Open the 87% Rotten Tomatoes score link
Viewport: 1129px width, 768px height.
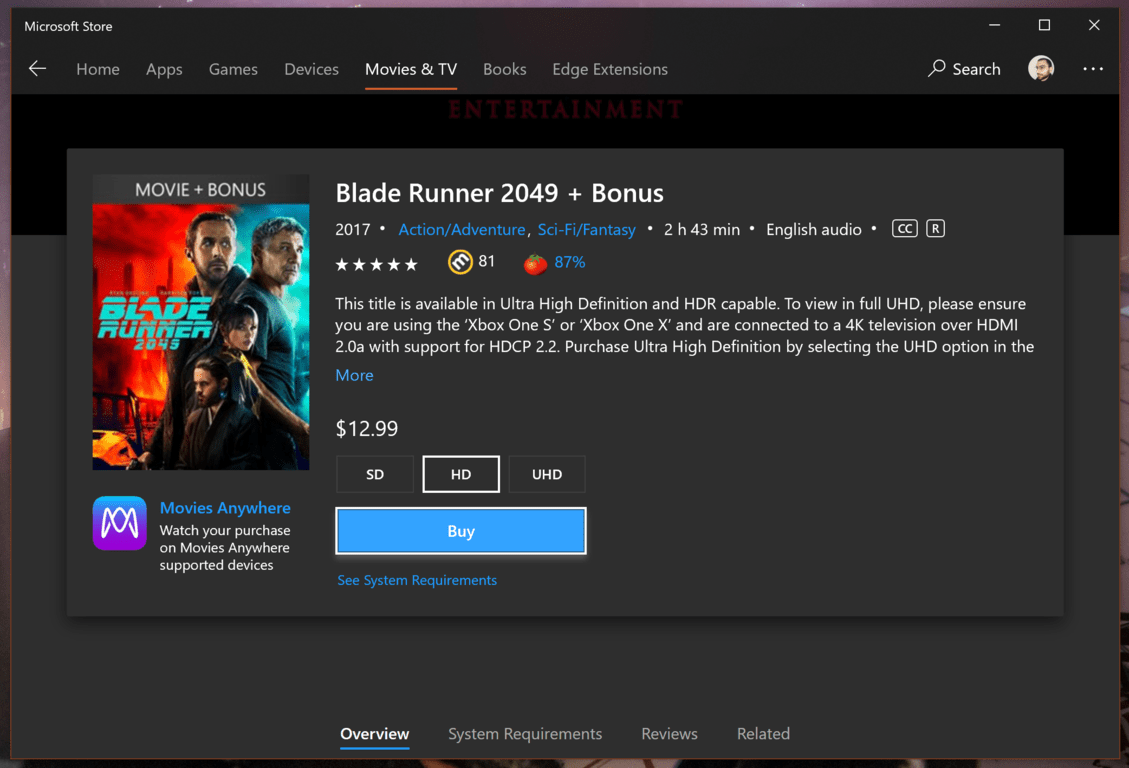click(x=570, y=262)
